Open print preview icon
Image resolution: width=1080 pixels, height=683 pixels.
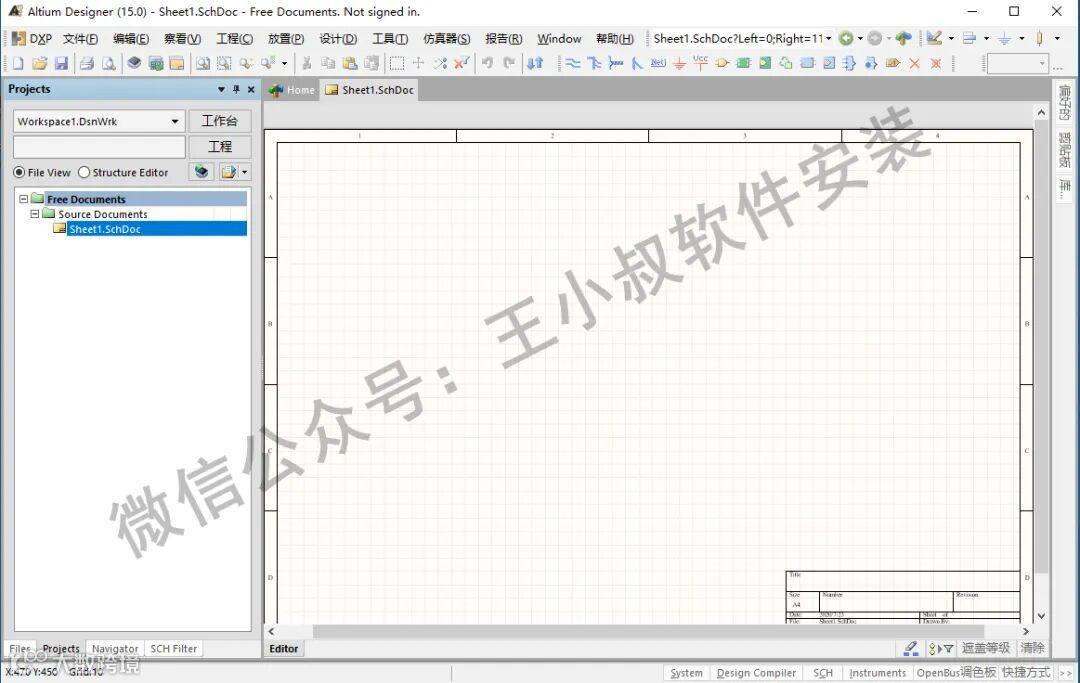[108, 63]
